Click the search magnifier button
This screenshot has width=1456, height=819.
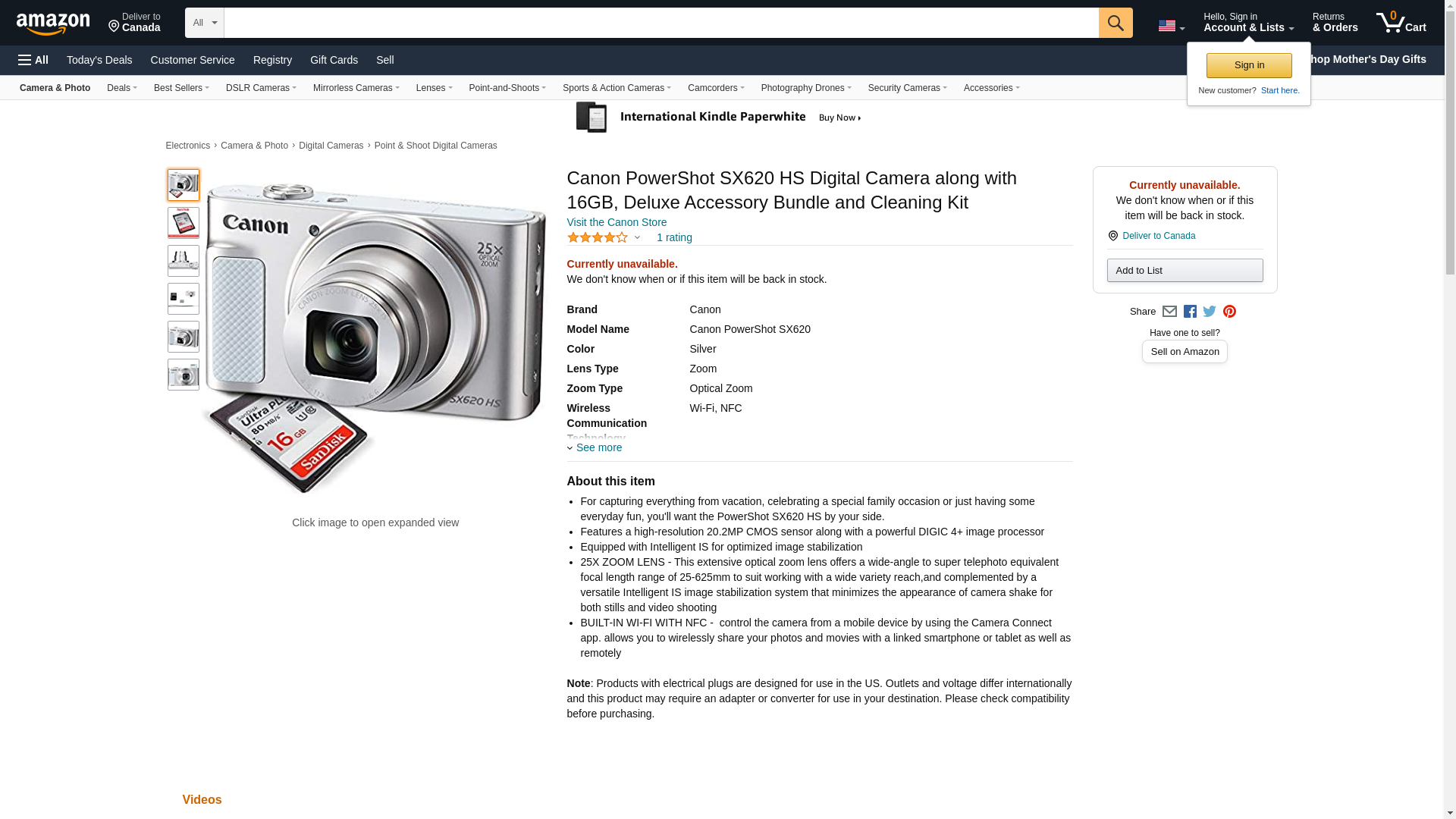(1115, 23)
